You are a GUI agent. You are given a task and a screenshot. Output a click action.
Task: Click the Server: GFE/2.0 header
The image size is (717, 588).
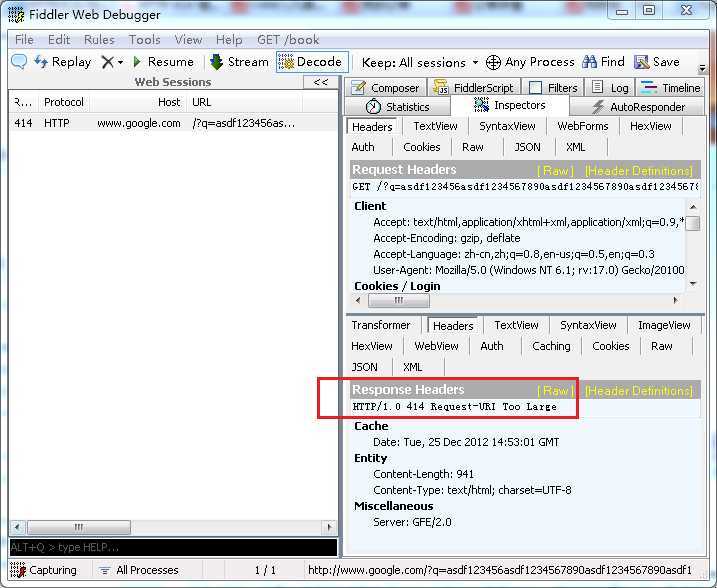point(412,522)
